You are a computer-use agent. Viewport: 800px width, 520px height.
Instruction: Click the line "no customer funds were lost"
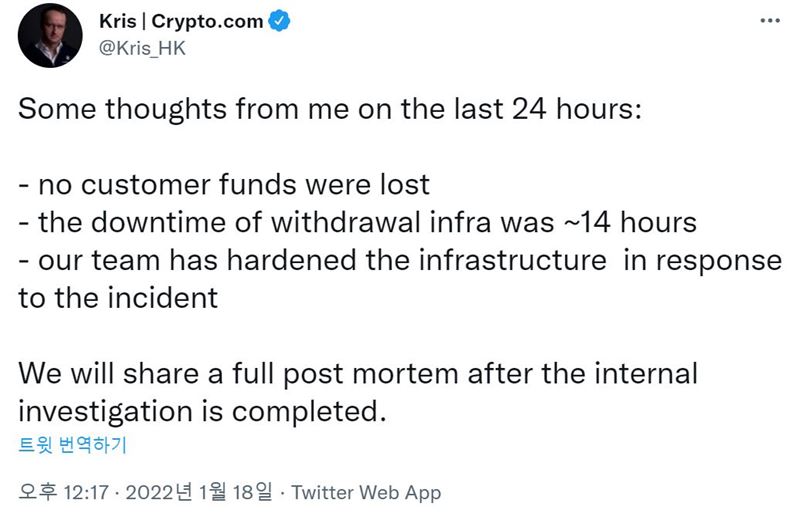coord(234,184)
